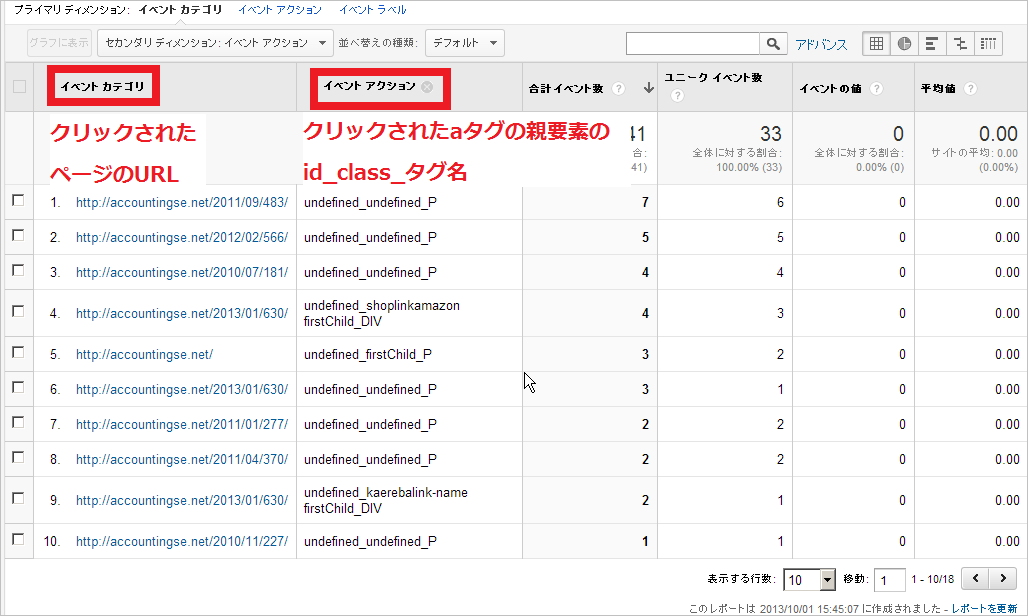Select primary dimension イベント アクション

[x=280, y=10]
